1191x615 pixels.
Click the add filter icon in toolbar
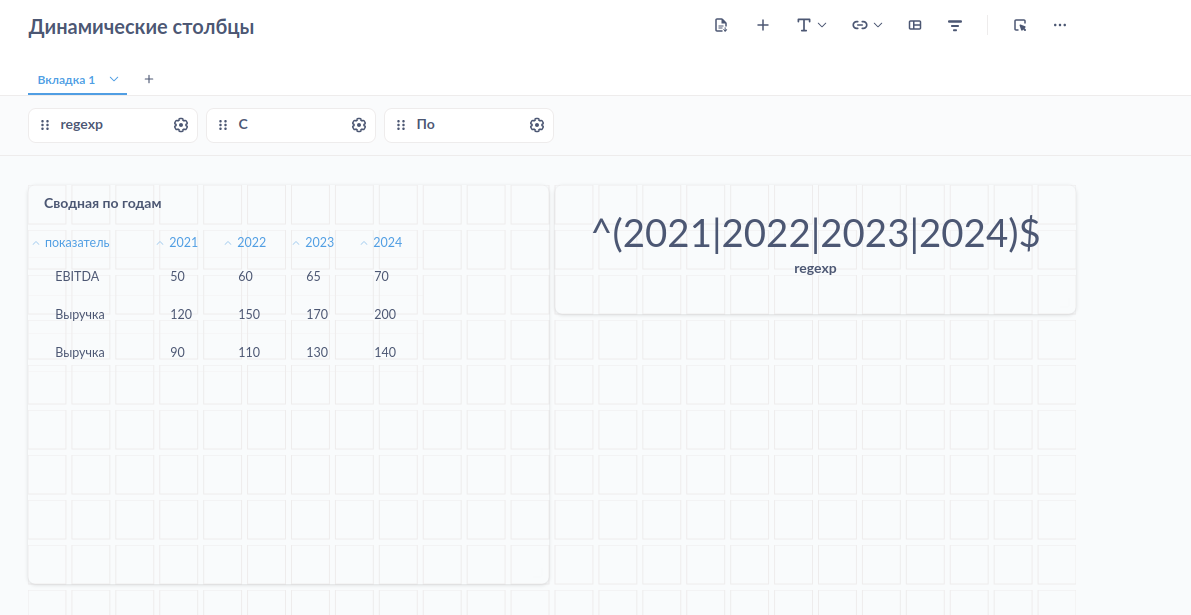(x=956, y=25)
